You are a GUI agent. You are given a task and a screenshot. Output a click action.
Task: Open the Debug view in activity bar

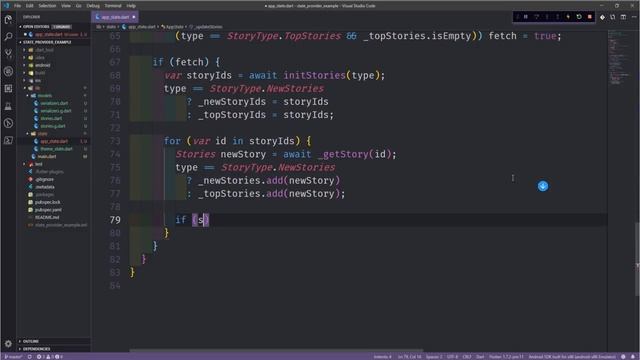point(8,71)
